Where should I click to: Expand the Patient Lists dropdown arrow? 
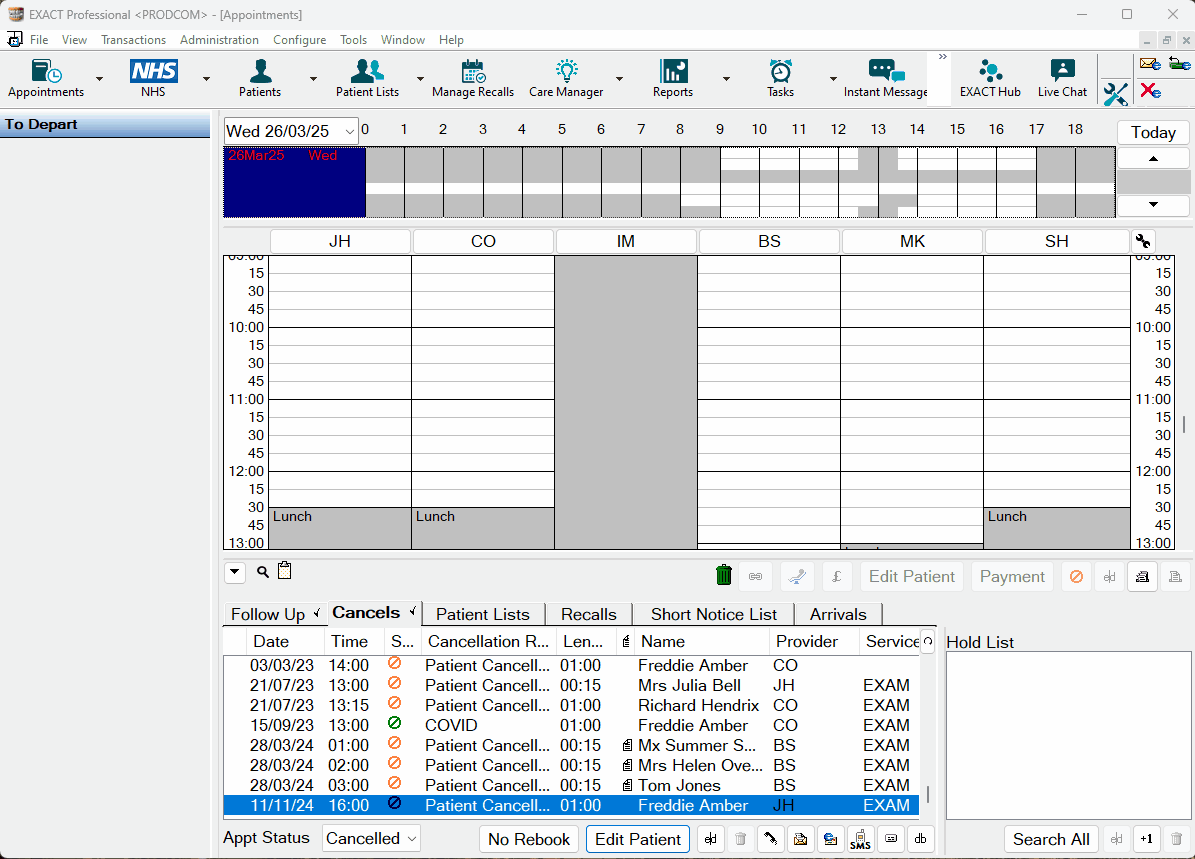point(420,79)
